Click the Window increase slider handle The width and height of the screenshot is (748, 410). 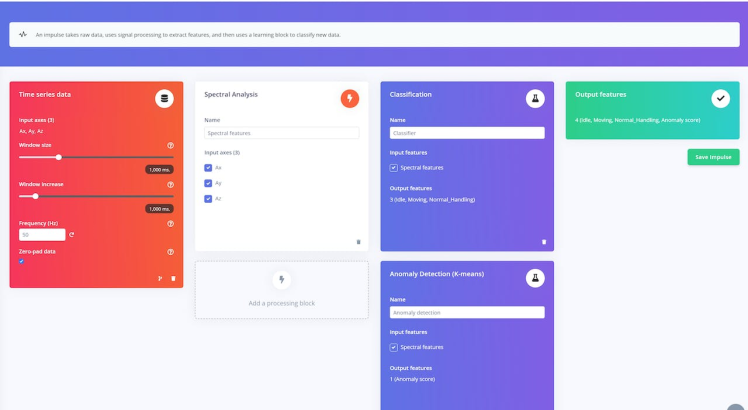pos(35,196)
